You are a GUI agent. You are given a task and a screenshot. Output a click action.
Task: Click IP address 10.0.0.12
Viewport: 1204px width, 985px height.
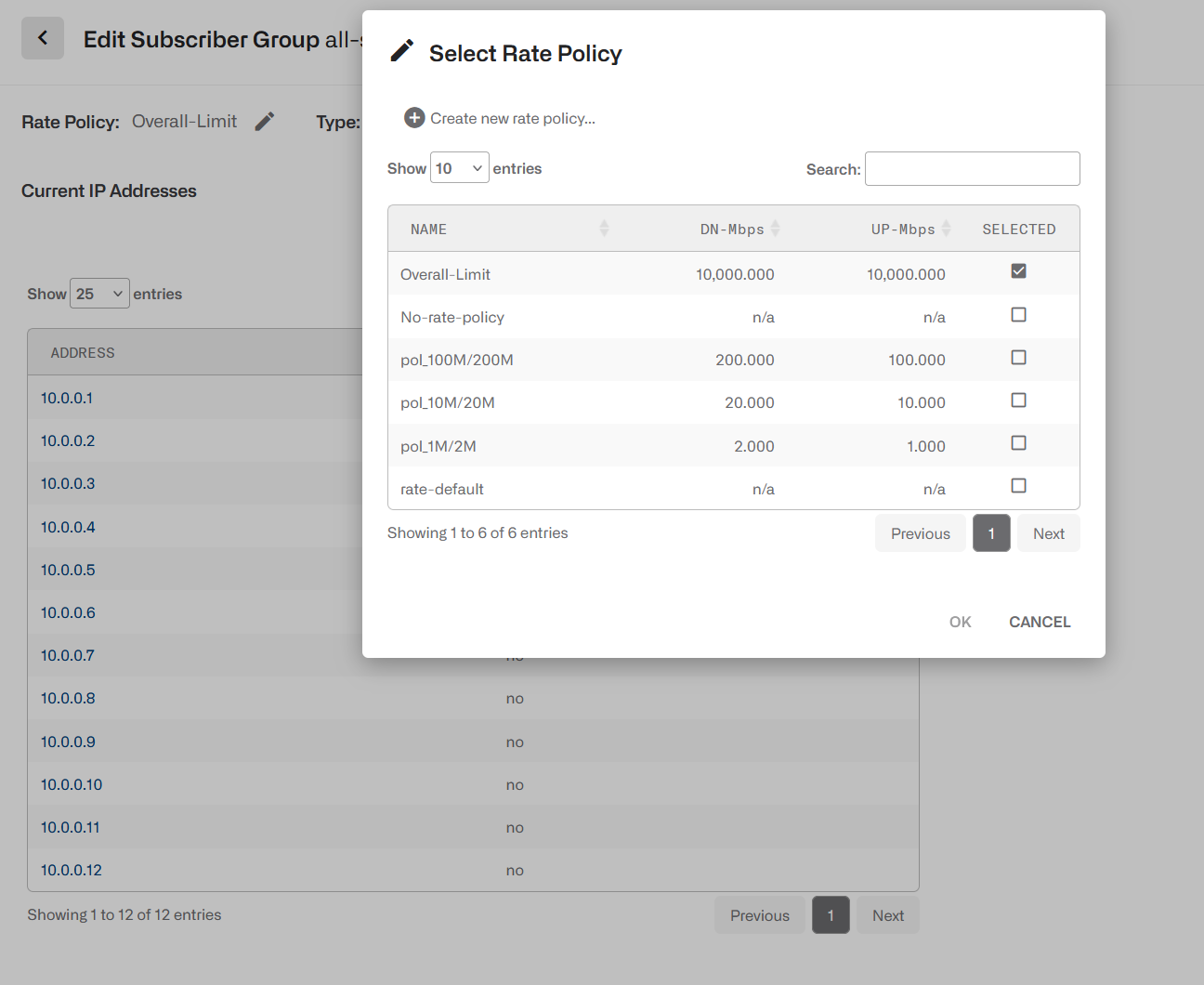72,870
